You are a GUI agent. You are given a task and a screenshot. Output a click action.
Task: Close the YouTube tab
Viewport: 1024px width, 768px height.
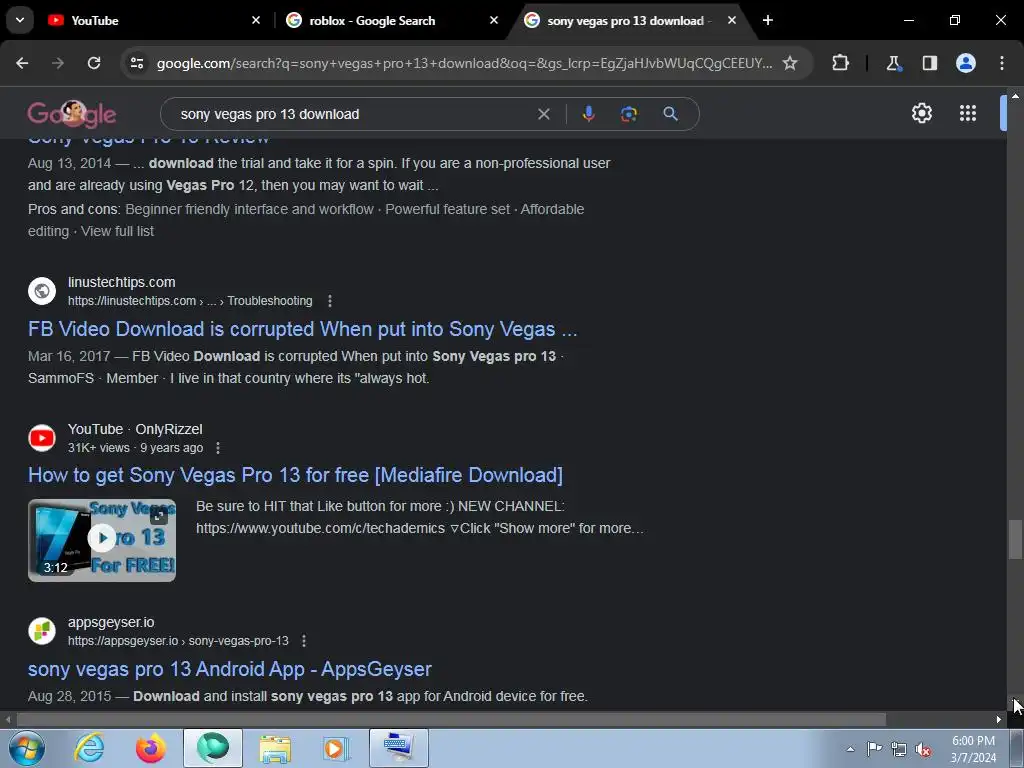[x=256, y=20]
